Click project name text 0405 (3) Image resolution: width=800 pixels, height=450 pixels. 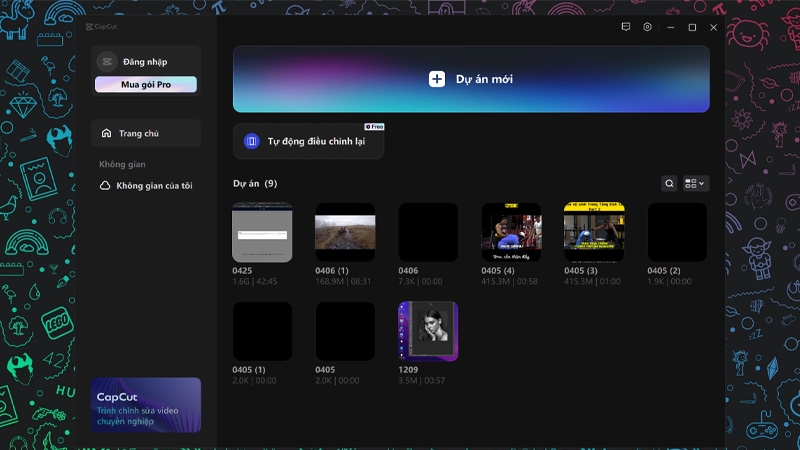tap(581, 270)
